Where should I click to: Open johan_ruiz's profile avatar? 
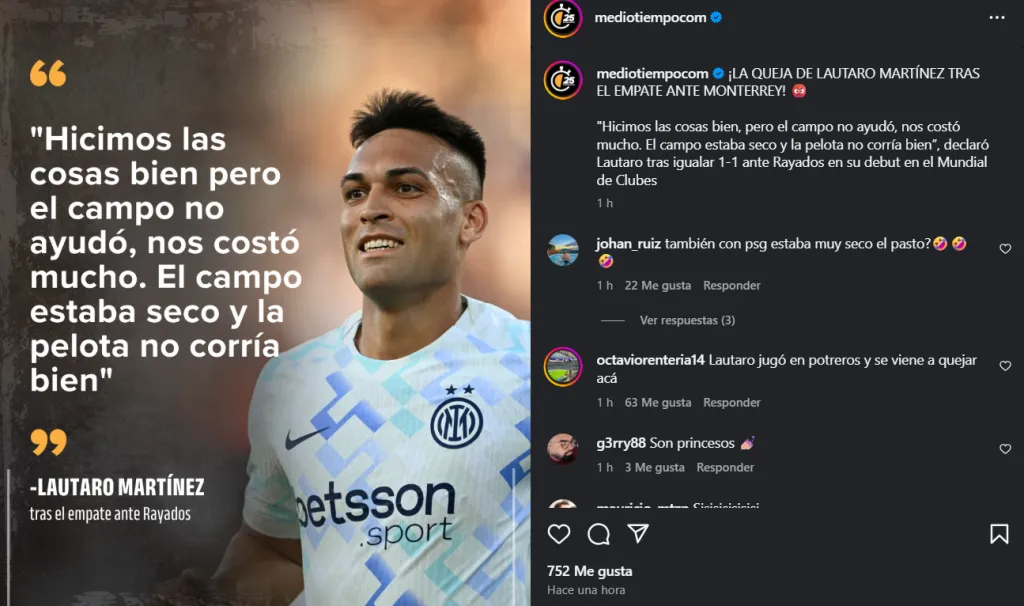click(x=563, y=249)
